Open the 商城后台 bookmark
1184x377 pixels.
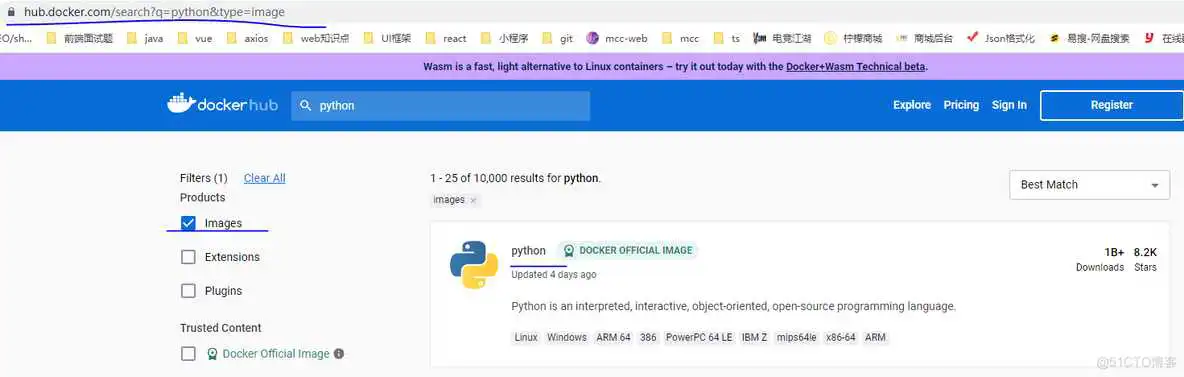coord(924,39)
